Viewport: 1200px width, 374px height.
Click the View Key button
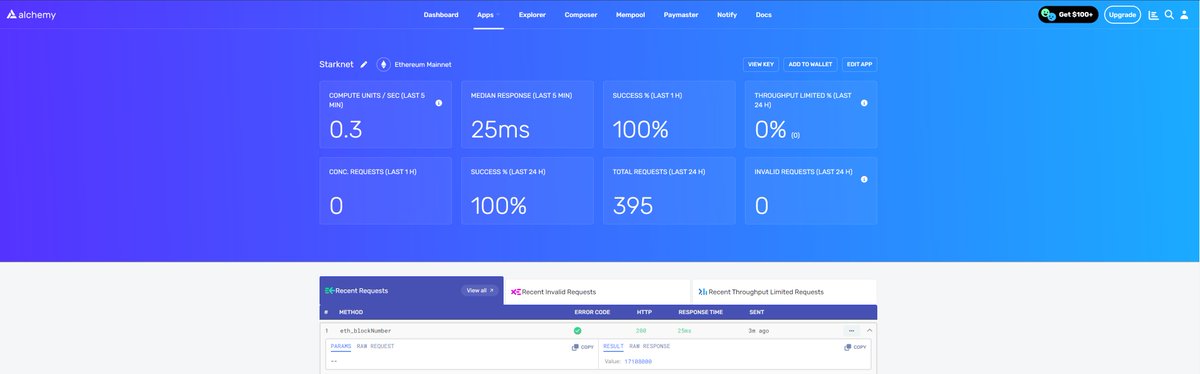(x=761, y=64)
